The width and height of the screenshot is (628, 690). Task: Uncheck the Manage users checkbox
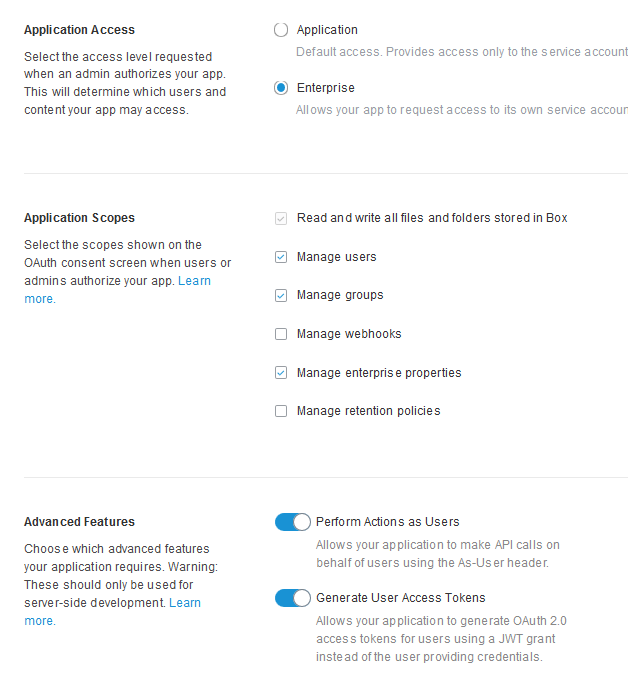pyautogui.click(x=281, y=257)
